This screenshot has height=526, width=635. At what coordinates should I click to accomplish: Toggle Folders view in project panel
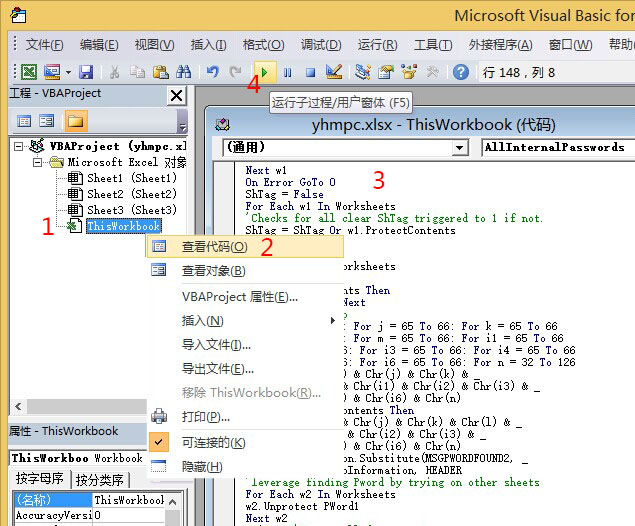pyautogui.click(x=75, y=121)
